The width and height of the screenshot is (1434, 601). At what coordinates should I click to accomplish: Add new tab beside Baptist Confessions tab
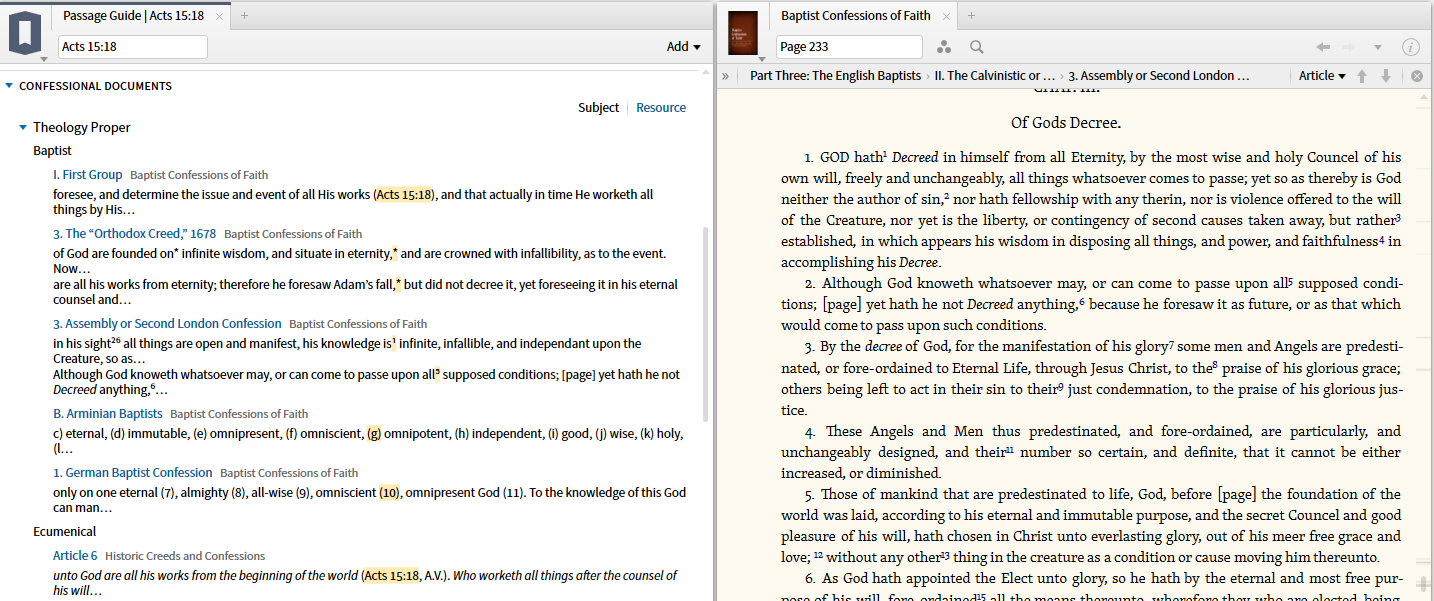point(971,15)
